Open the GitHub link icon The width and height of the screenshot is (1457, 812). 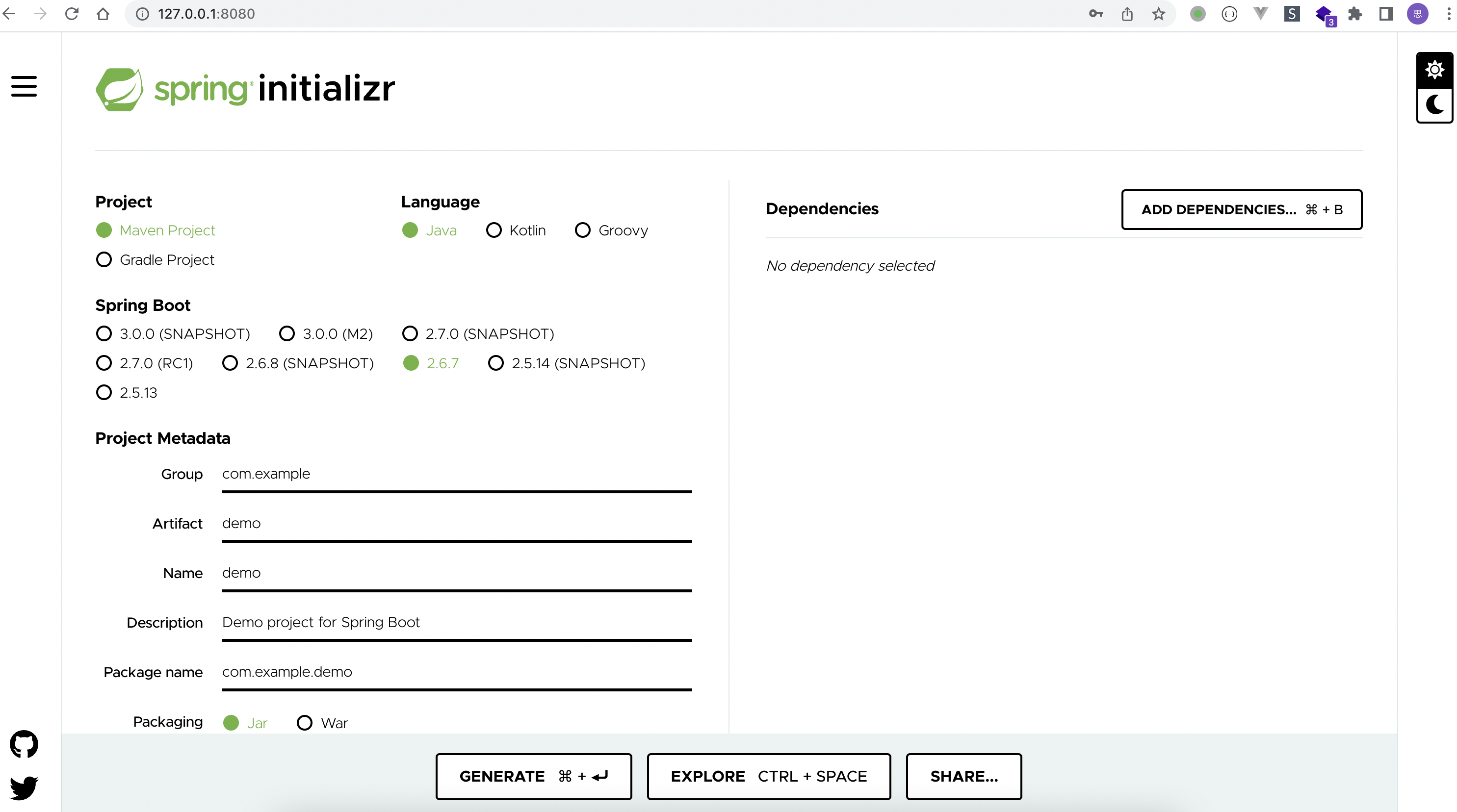click(x=24, y=743)
